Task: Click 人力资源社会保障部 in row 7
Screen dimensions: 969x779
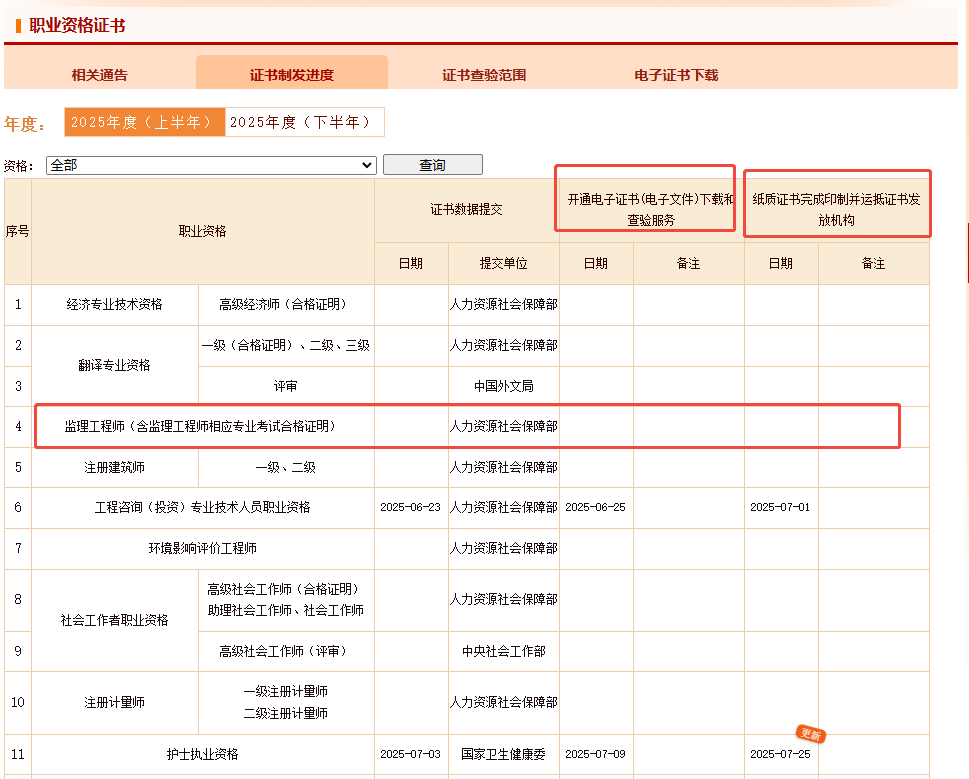Action: [x=504, y=549]
